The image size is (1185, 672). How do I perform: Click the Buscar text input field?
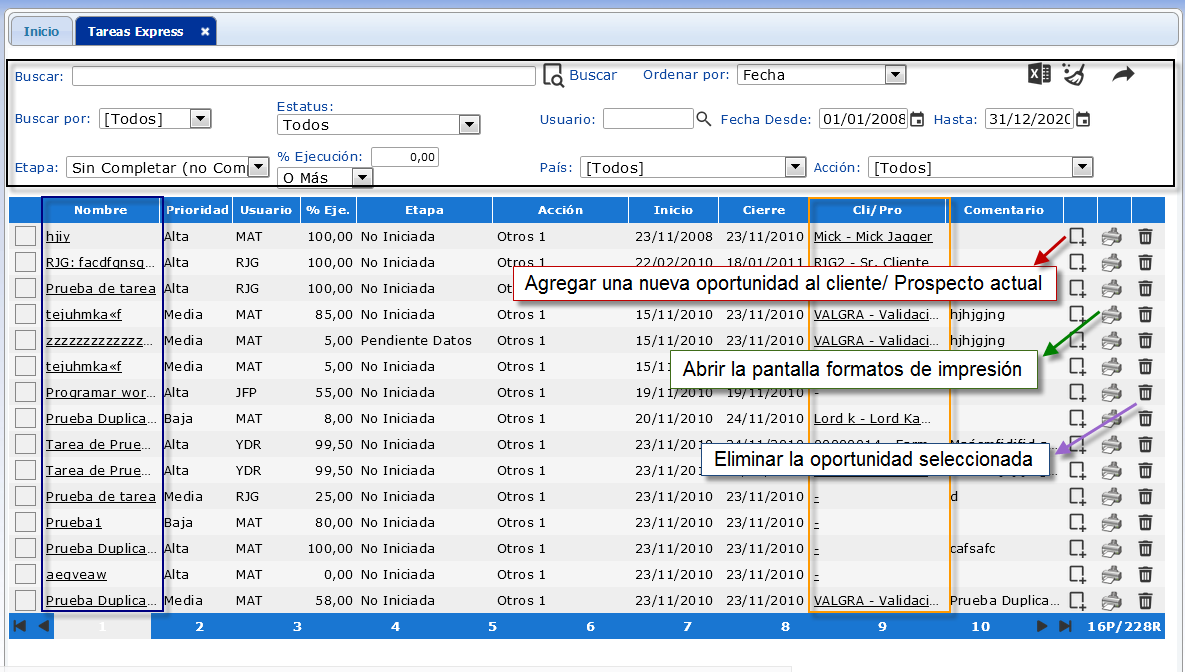point(303,76)
